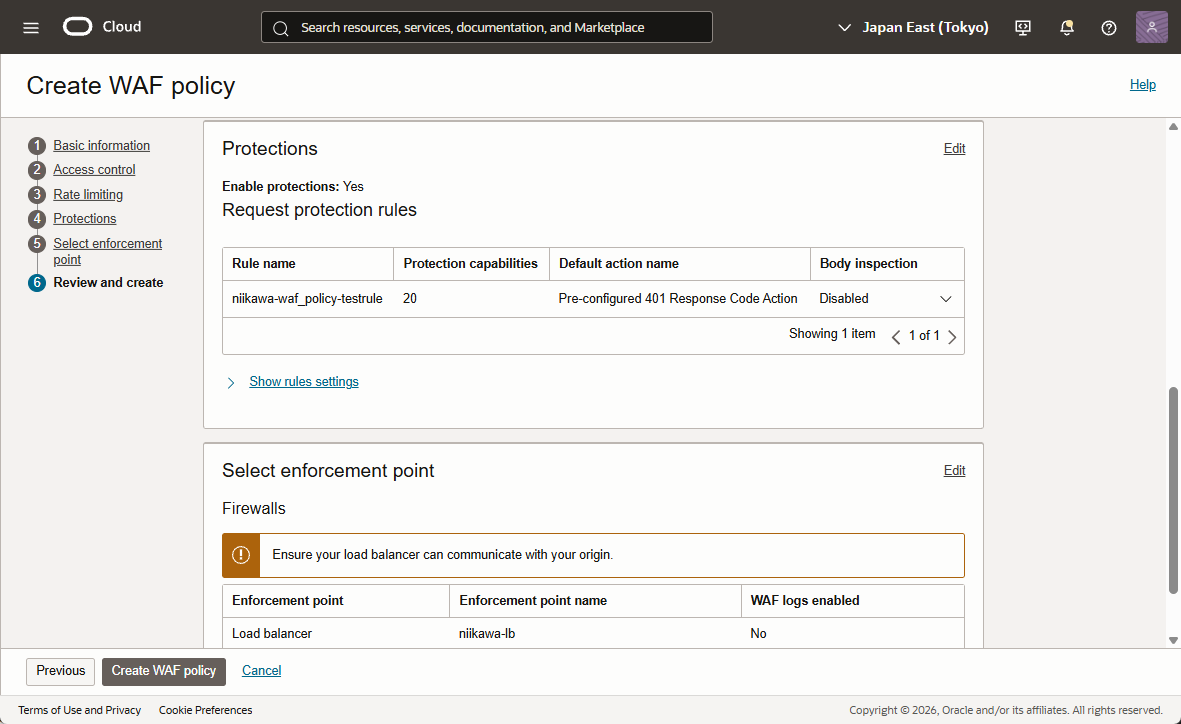This screenshot has width=1181, height=724.
Task: Click the Create WAF policy button
Action: (164, 671)
